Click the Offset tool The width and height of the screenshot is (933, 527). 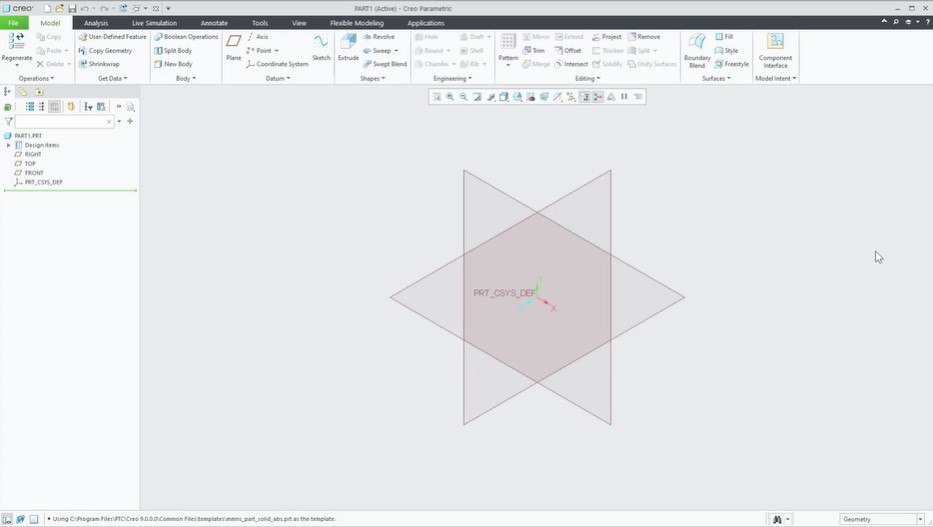click(x=568, y=51)
